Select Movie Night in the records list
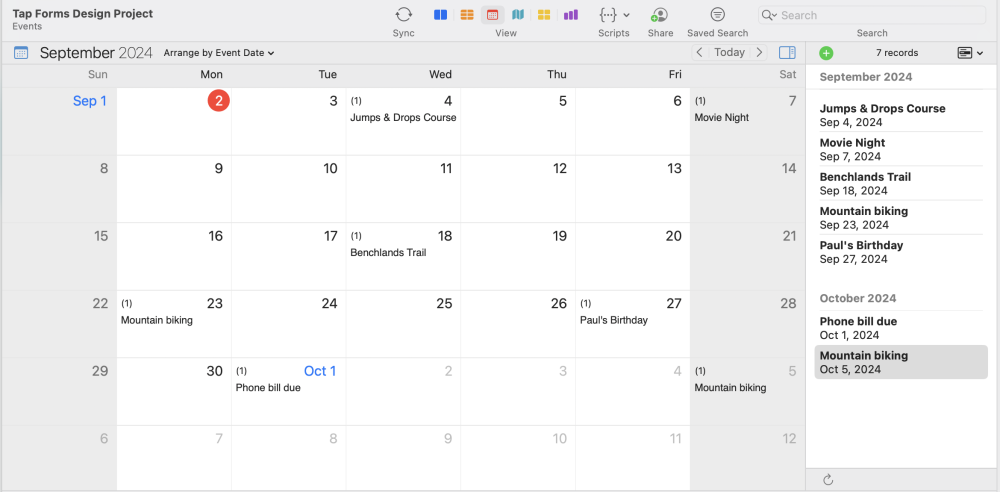This screenshot has width=1000, height=492. (901, 149)
